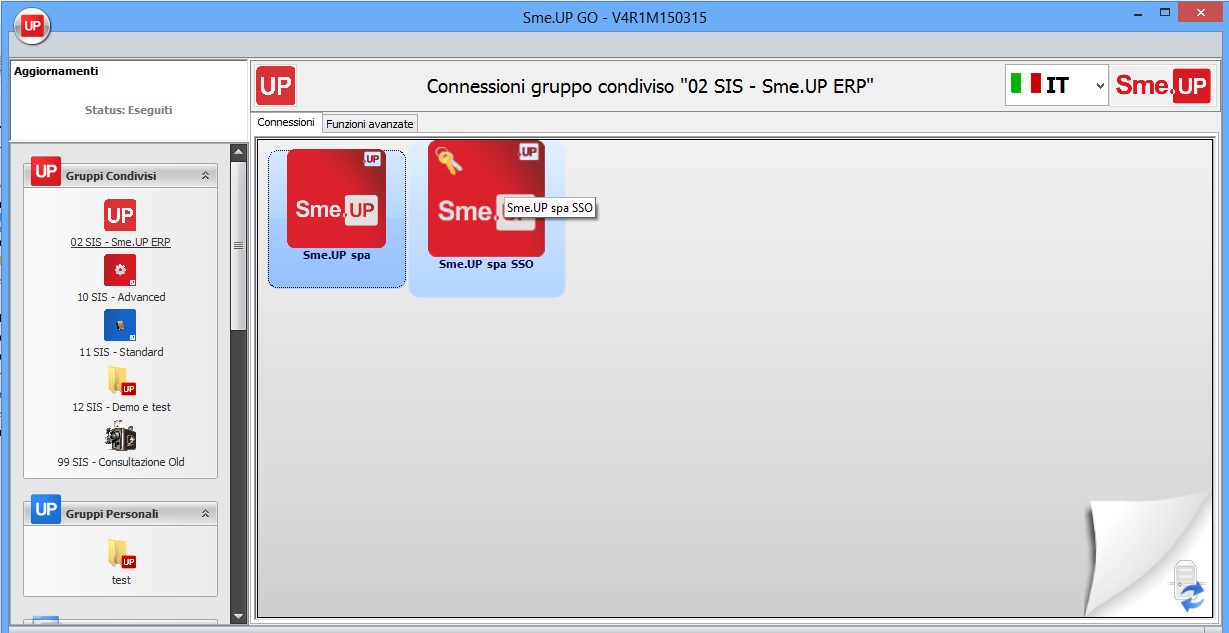Click the Italian flag in language selector
The image size is (1229, 633).
(x=1025, y=84)
